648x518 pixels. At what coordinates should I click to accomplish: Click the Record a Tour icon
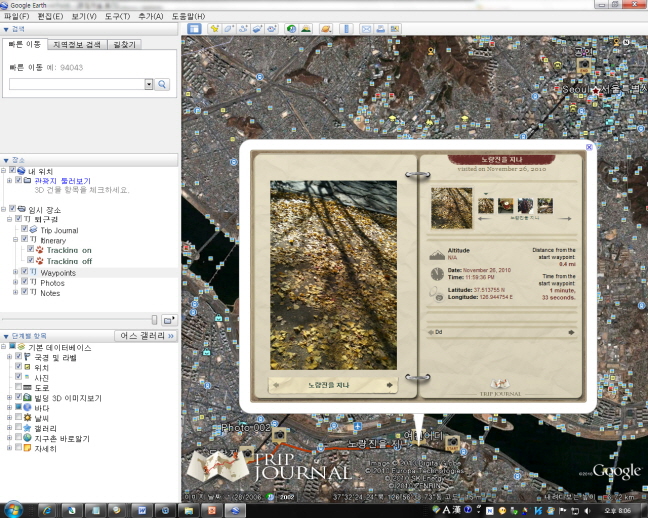tap(272, 29)
